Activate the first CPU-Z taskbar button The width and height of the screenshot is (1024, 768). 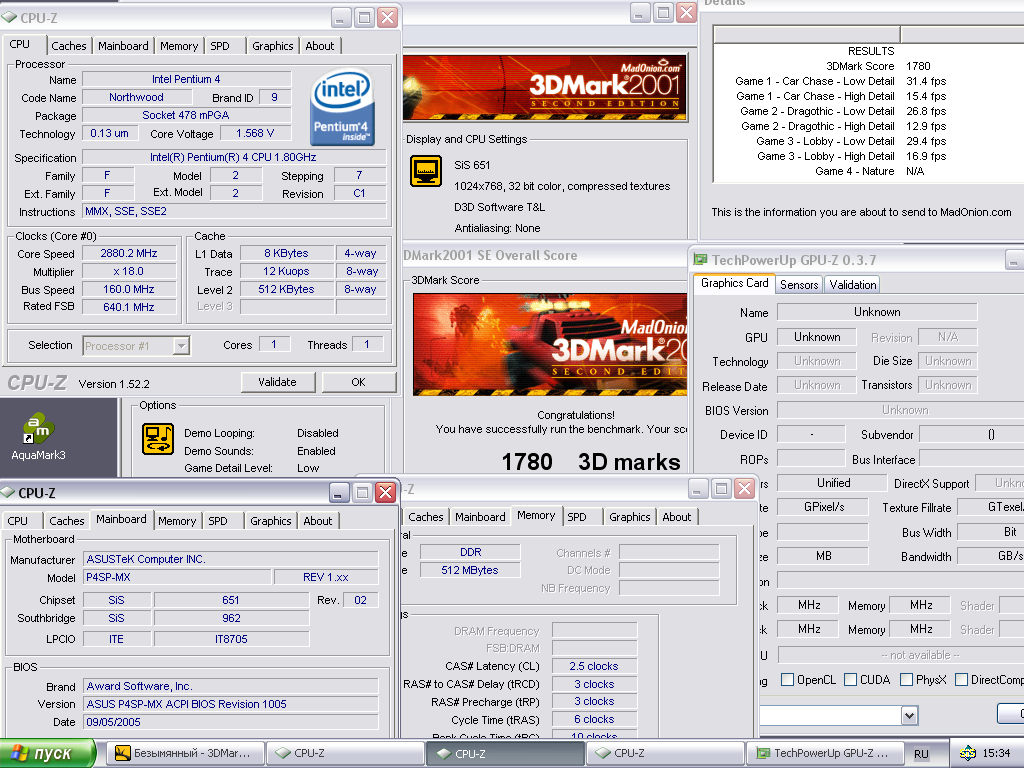(x=346, y=753)
